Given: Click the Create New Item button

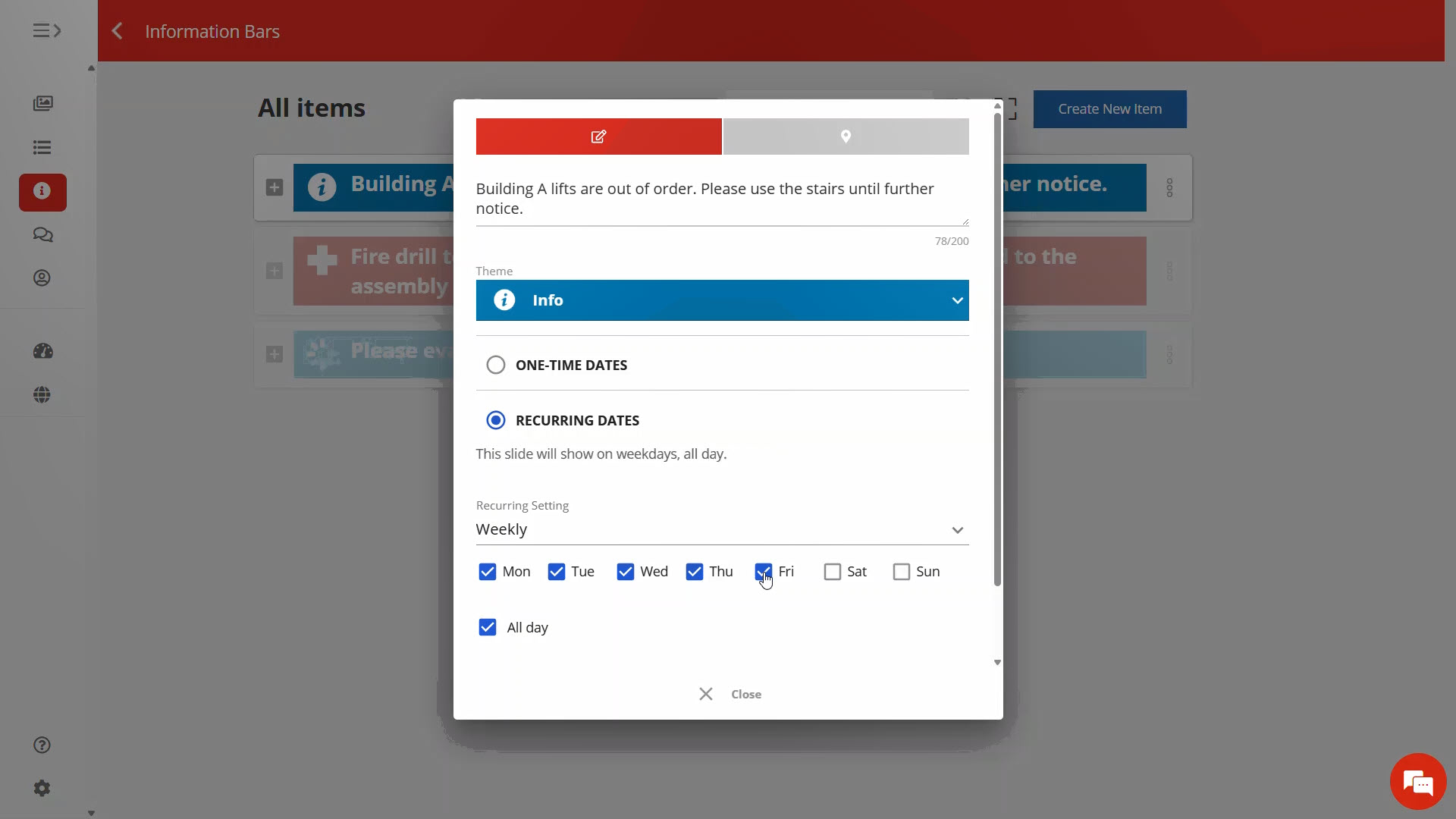Looking at the screenshot, I should click(x=1109, y=109).
